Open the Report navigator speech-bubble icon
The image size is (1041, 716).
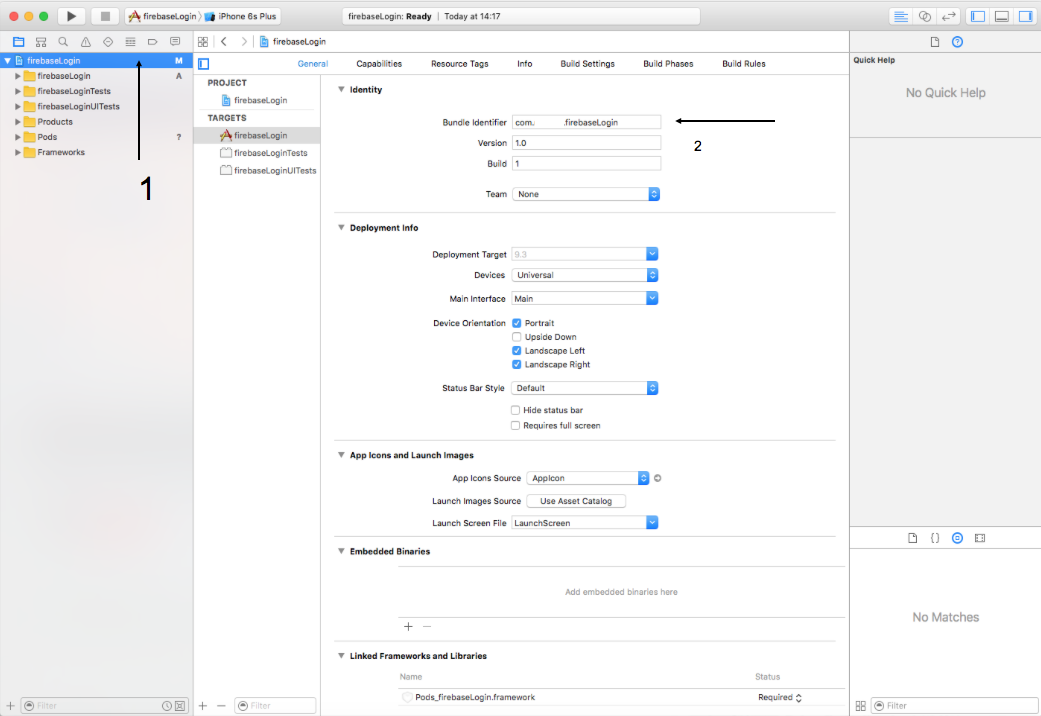coord(175,42)
